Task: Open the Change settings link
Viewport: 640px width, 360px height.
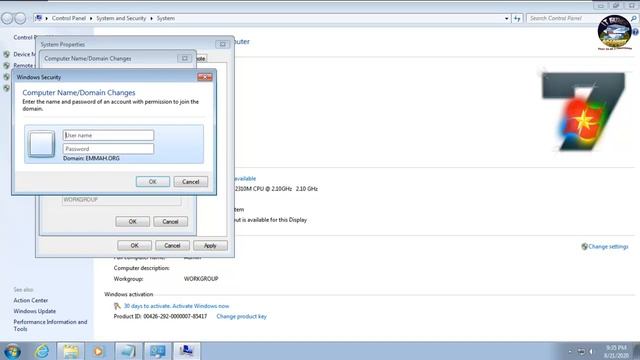Action: 608,247
